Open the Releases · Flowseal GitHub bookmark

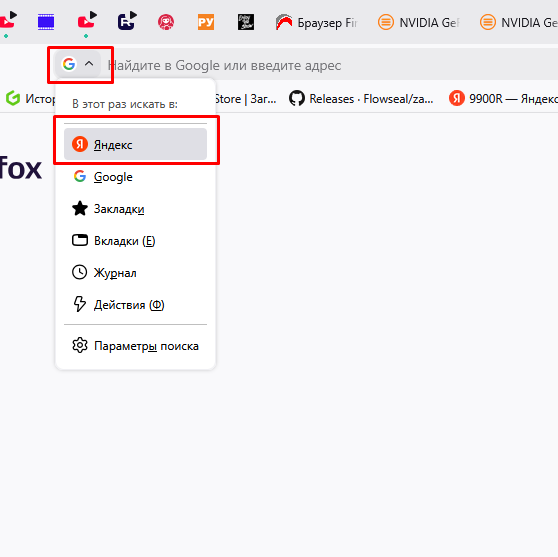[361, 99]
